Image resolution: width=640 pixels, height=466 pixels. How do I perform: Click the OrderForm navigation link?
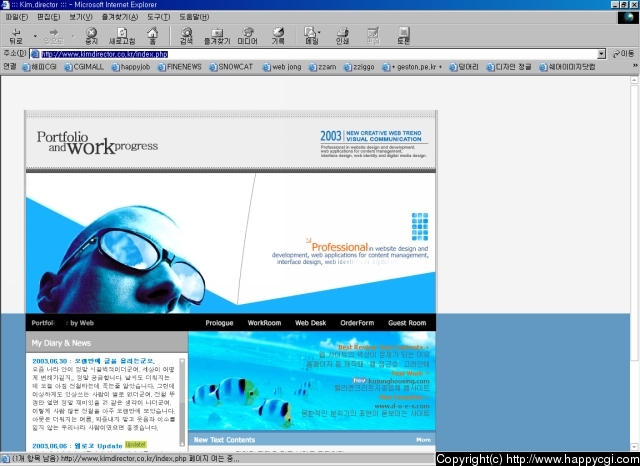357,323
